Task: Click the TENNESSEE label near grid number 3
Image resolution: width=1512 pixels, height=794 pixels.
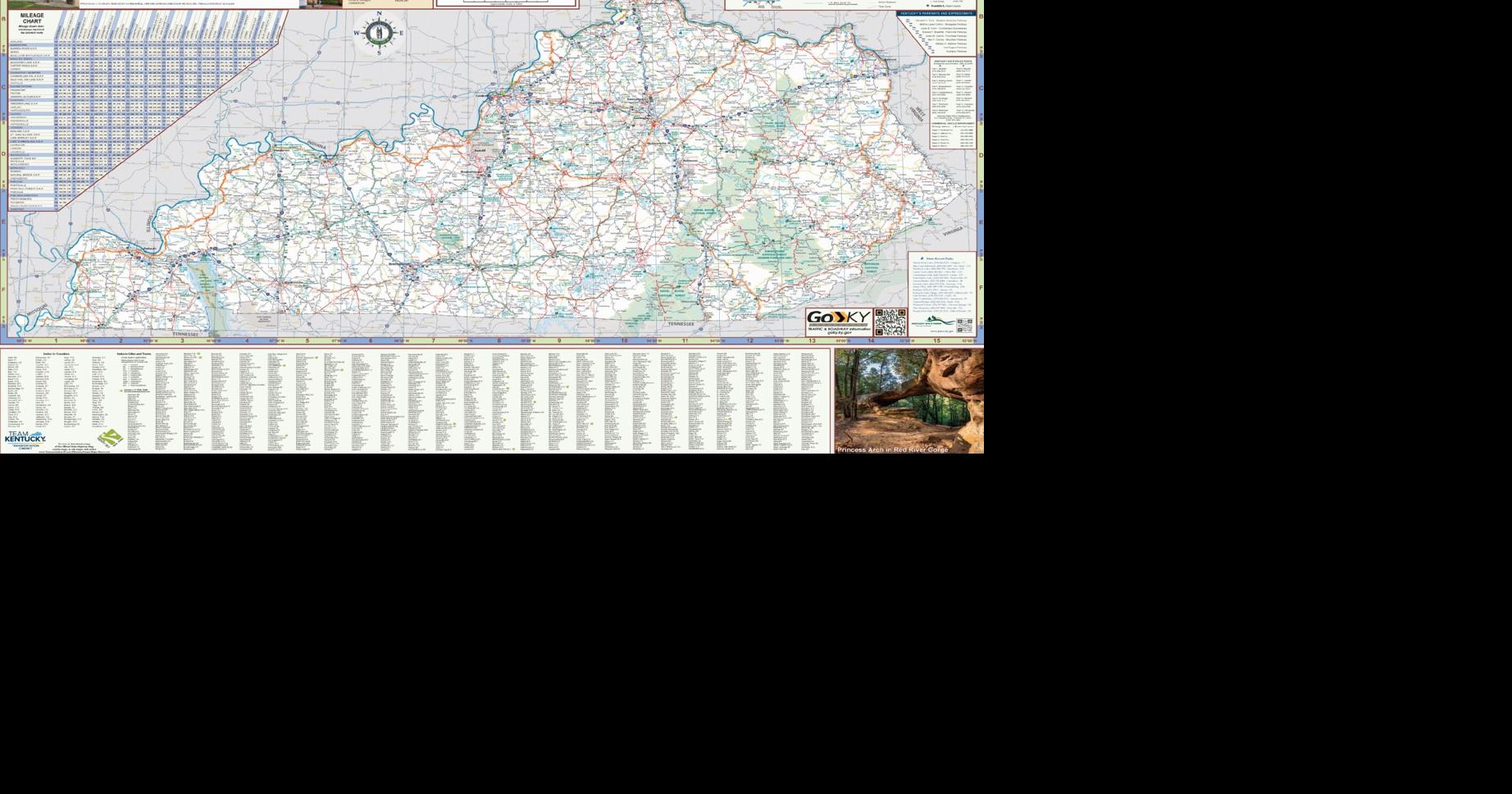Action: [x=186, y=334]
